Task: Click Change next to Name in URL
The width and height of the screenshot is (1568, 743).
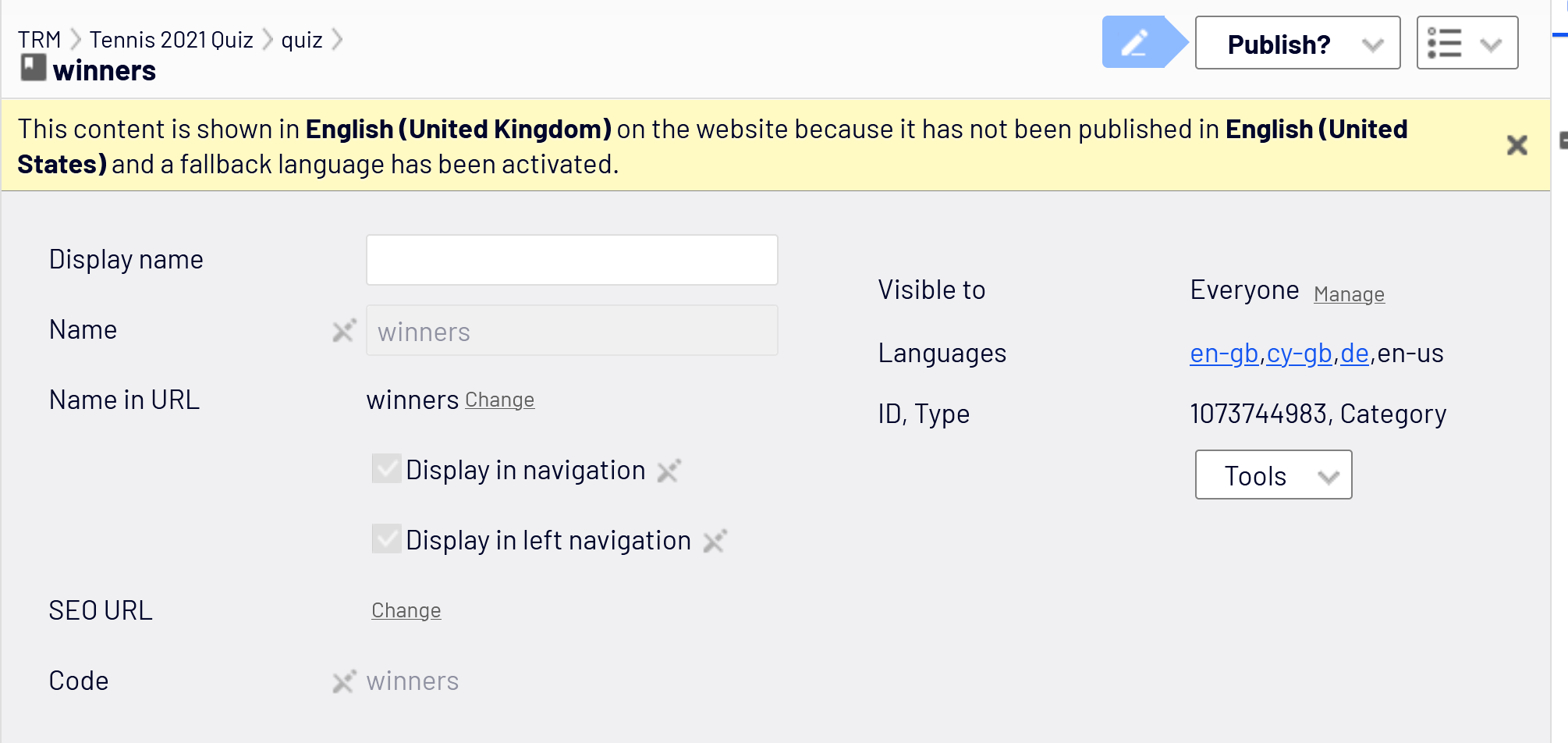Action: click(x=499, y=400)
